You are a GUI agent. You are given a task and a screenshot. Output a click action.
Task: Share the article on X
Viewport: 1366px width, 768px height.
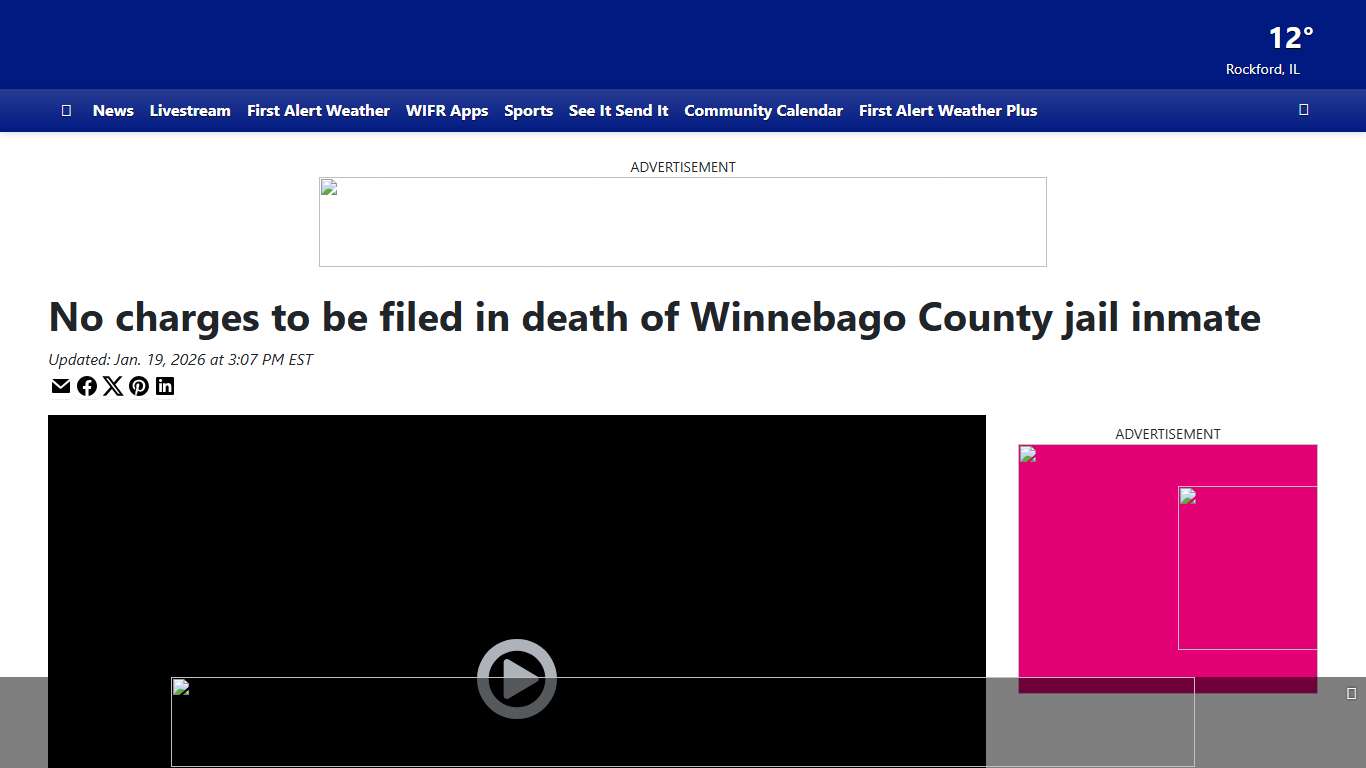113,386
